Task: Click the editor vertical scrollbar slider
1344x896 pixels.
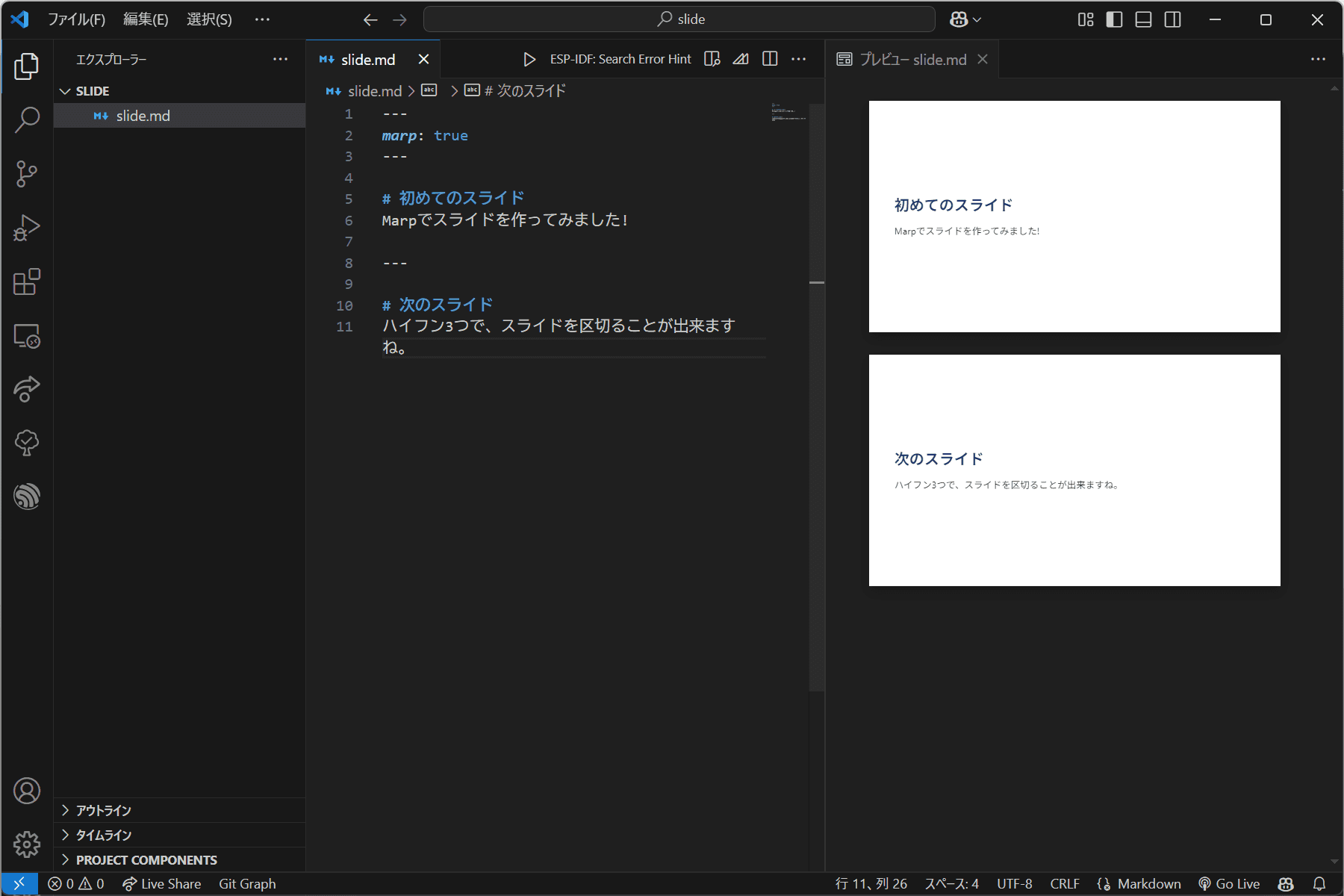Action: tap(817, 396)
